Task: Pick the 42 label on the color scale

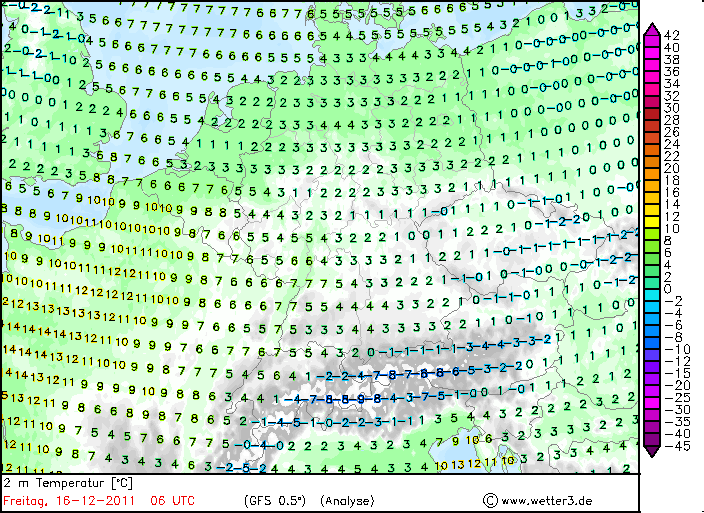Action: click(672, 35)
